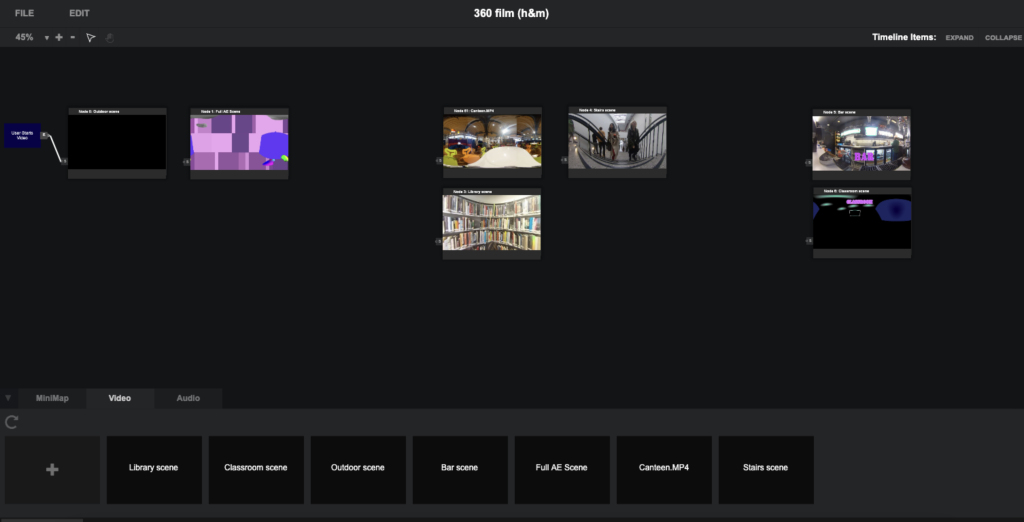
Task: Click the Node 1: Full AE Scene title bar
Action: pos(239,112)
